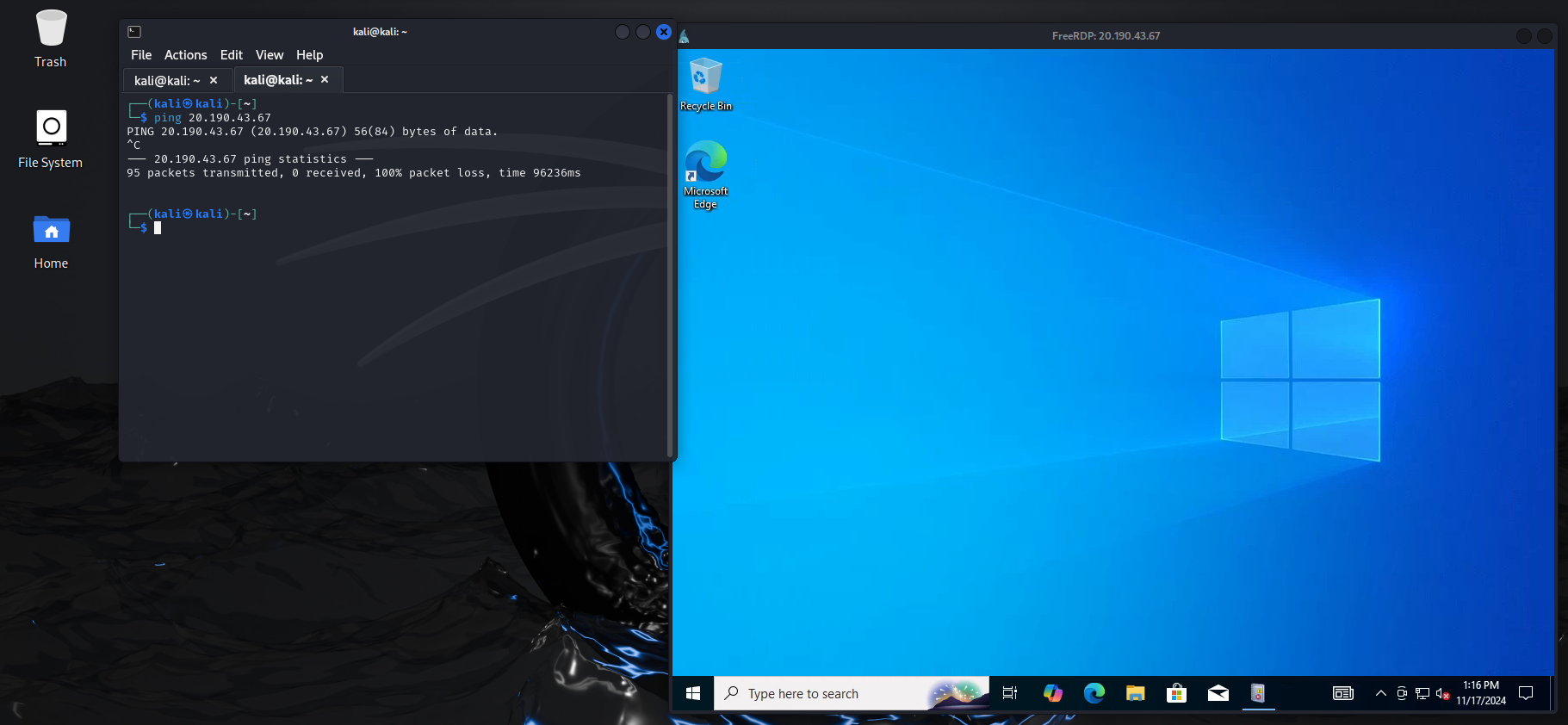Viewport: 1568px width, 725px height.
Task: Open Recycle Bin on the Windows desktop
Action: tap(706, 84)
